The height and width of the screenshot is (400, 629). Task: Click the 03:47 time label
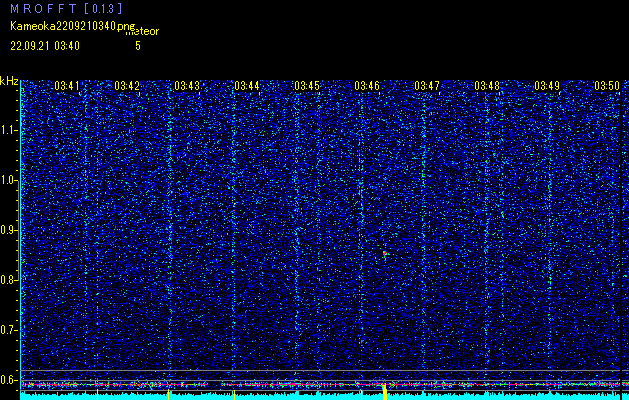[x=427, y=86]
